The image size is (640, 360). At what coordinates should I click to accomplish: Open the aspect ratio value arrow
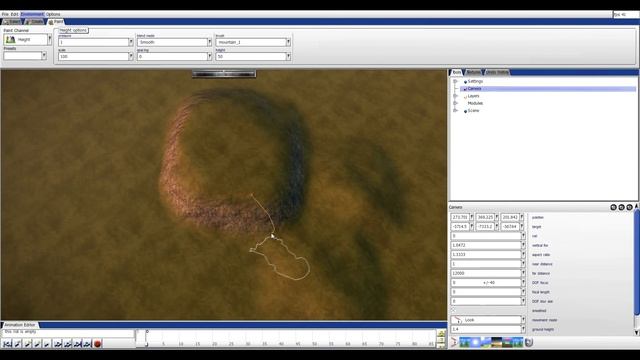[523, 255]
